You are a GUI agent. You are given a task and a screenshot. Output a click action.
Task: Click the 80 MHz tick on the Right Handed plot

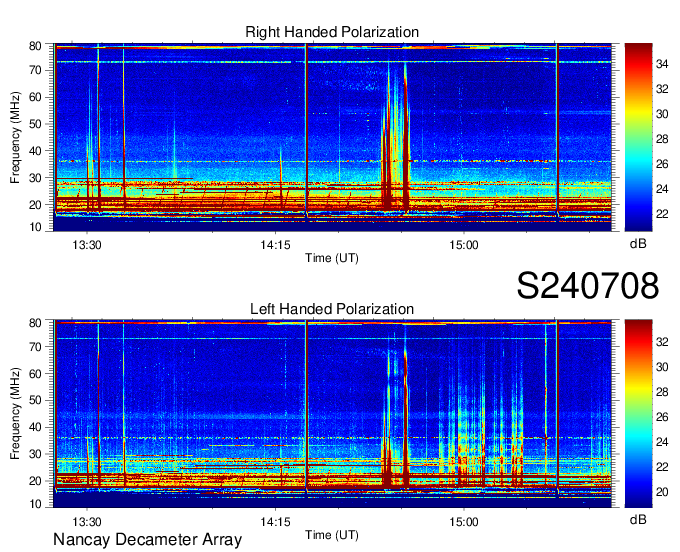pyautogui.click(x=35, y=46)
